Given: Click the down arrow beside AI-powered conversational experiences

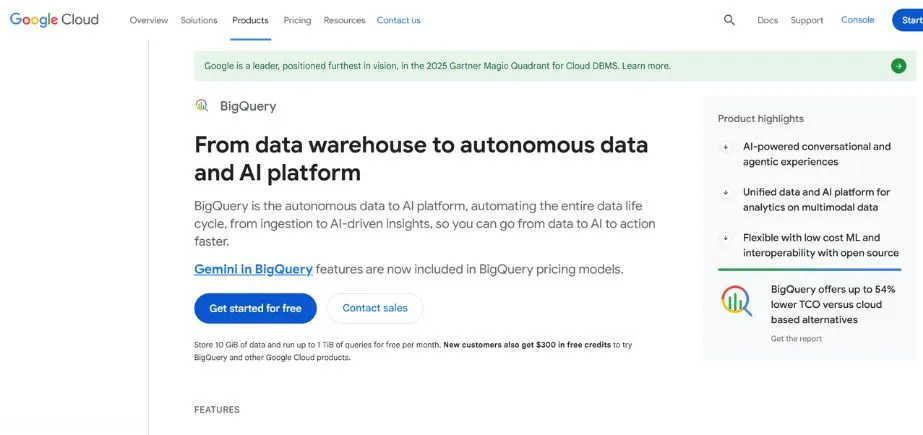Looking at the screenshot, I should (x=726, y=147).
